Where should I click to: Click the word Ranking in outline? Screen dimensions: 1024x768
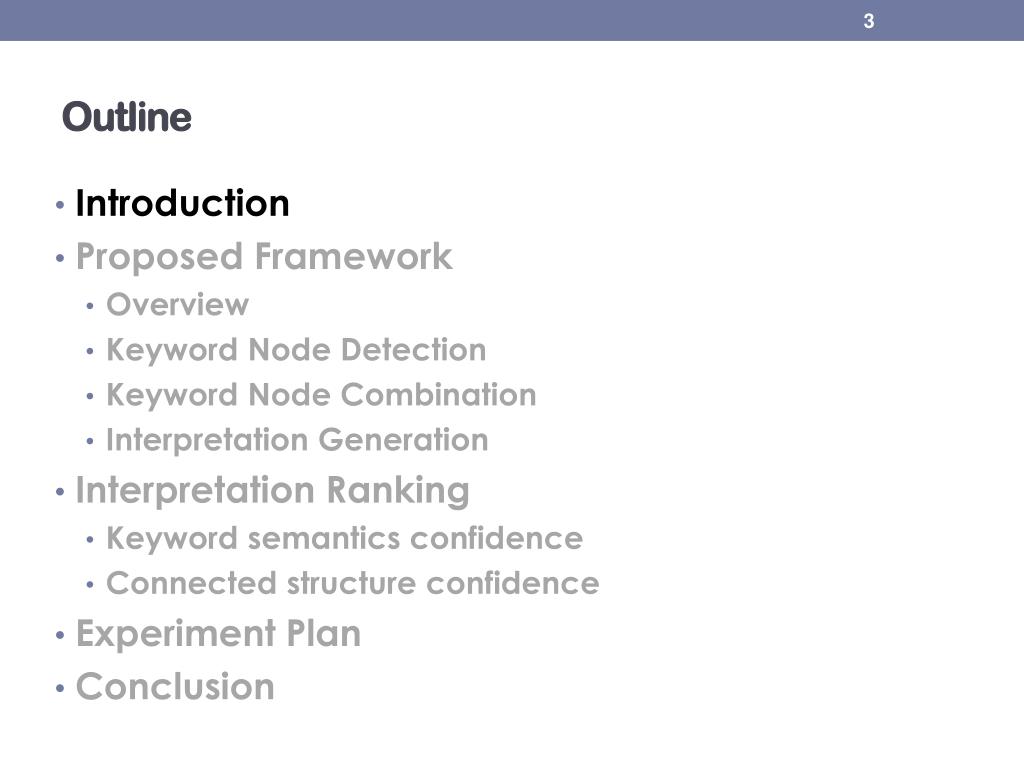tap(398, 491)
